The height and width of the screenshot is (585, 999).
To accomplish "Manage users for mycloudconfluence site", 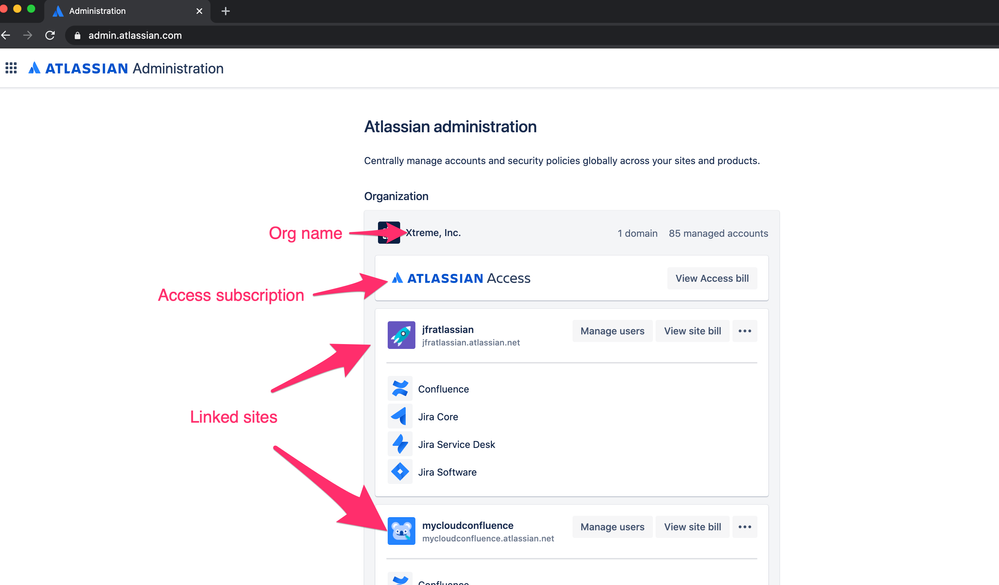I will (612, 526).
